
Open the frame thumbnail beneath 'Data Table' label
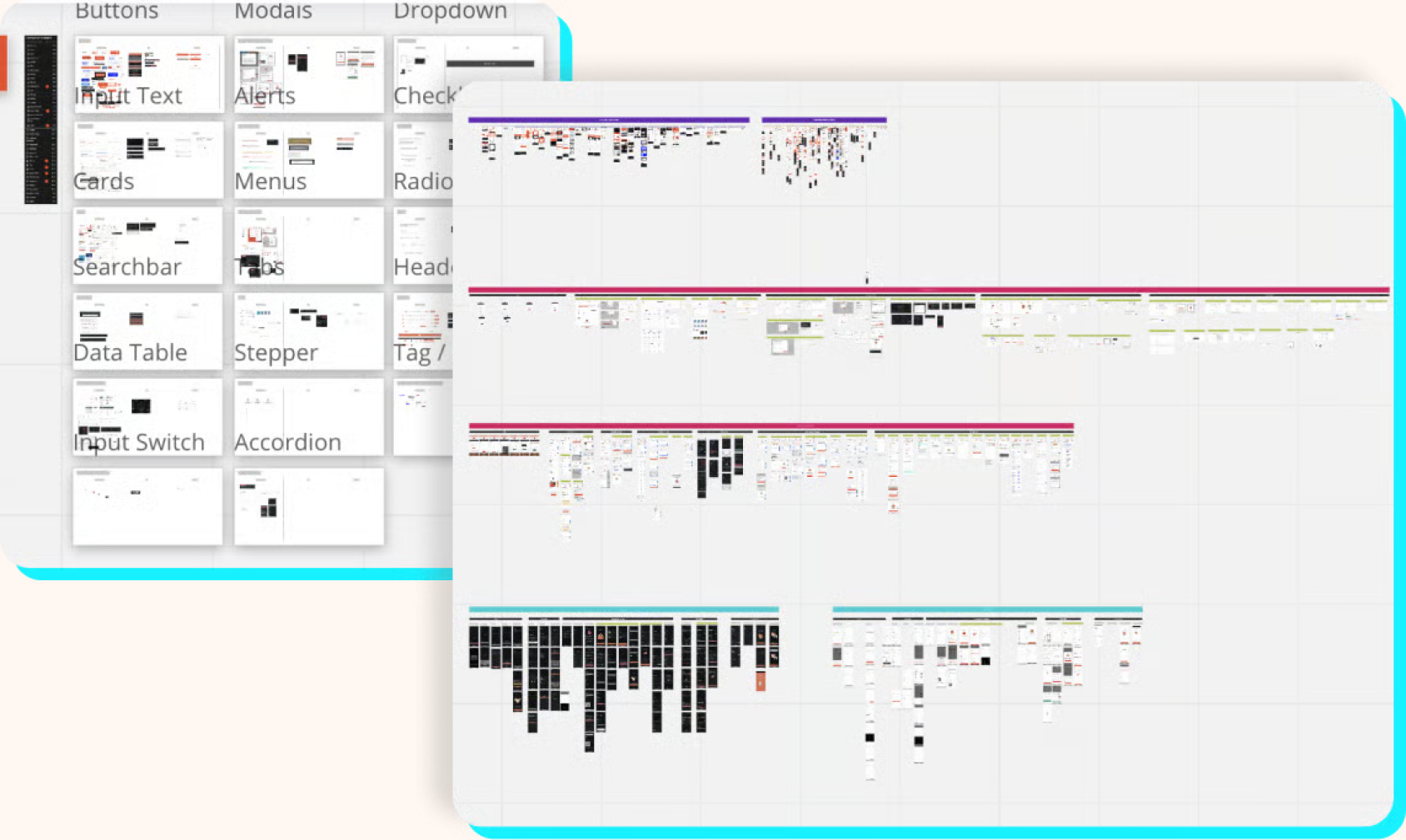point(147,417)
